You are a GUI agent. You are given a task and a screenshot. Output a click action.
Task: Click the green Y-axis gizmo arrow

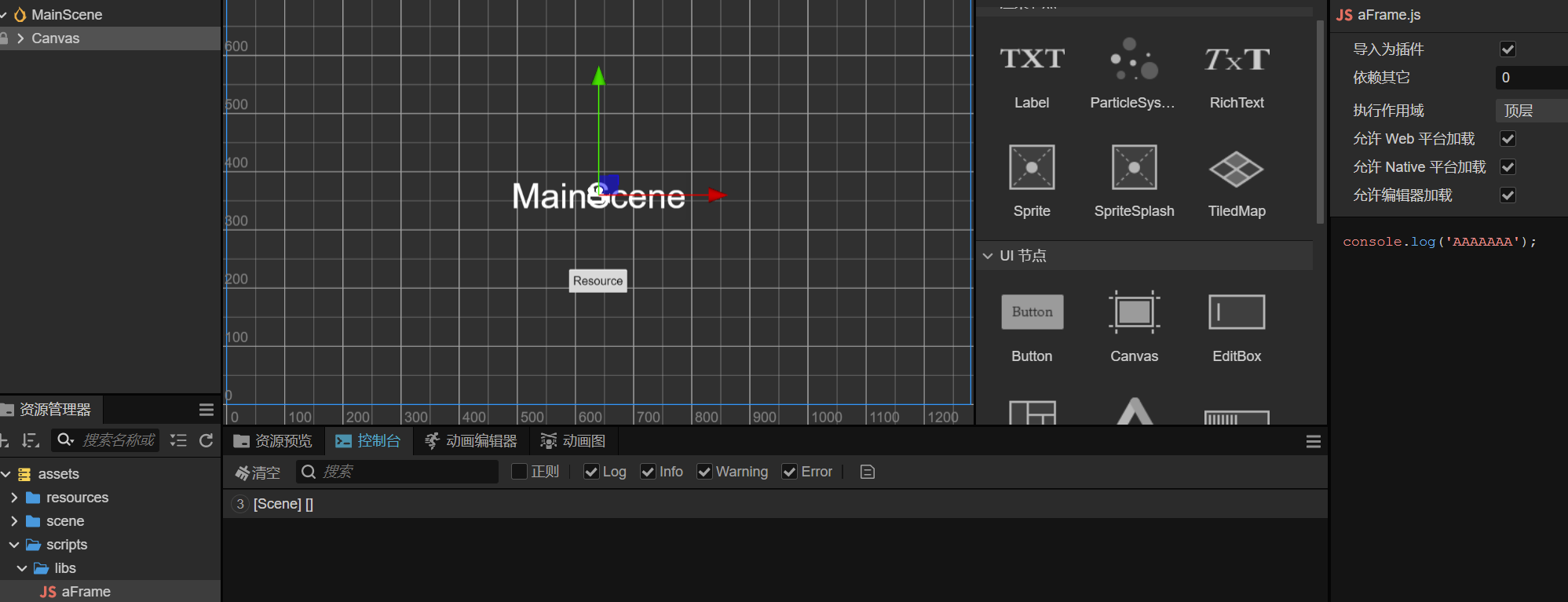pos(599,75)
